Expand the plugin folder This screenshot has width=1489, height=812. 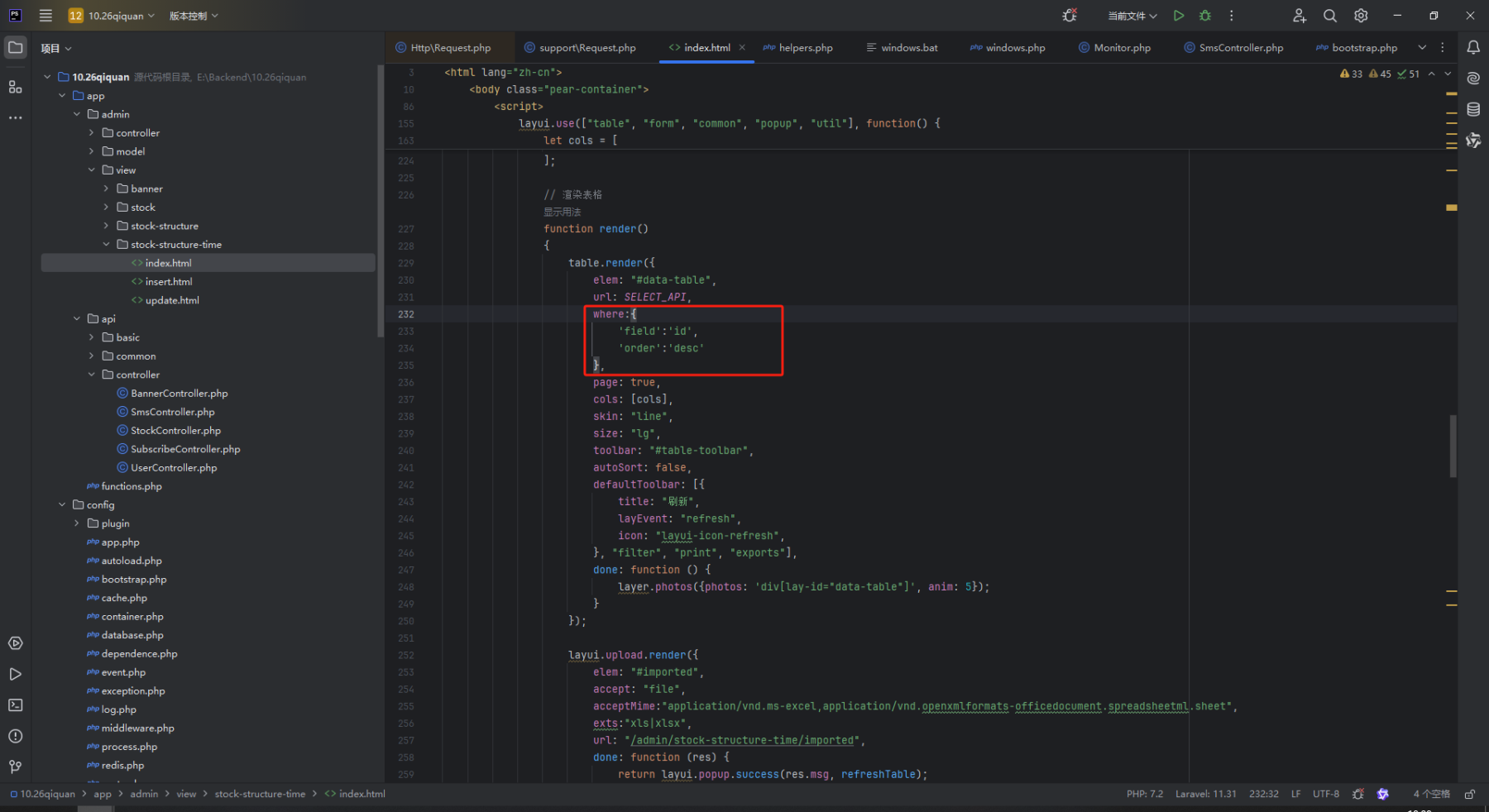[x=77, y=523]
